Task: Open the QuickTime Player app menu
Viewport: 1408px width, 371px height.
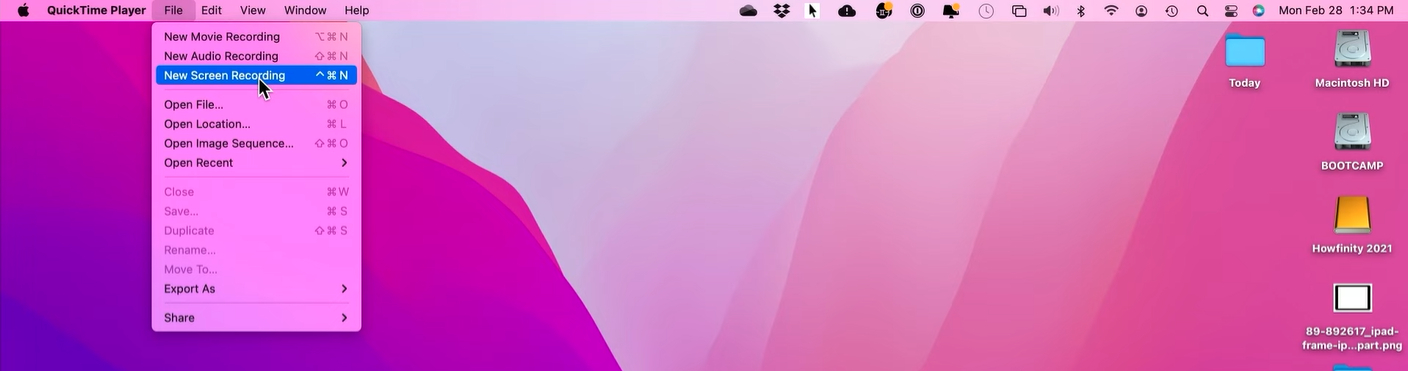Action: pos(96,10)
